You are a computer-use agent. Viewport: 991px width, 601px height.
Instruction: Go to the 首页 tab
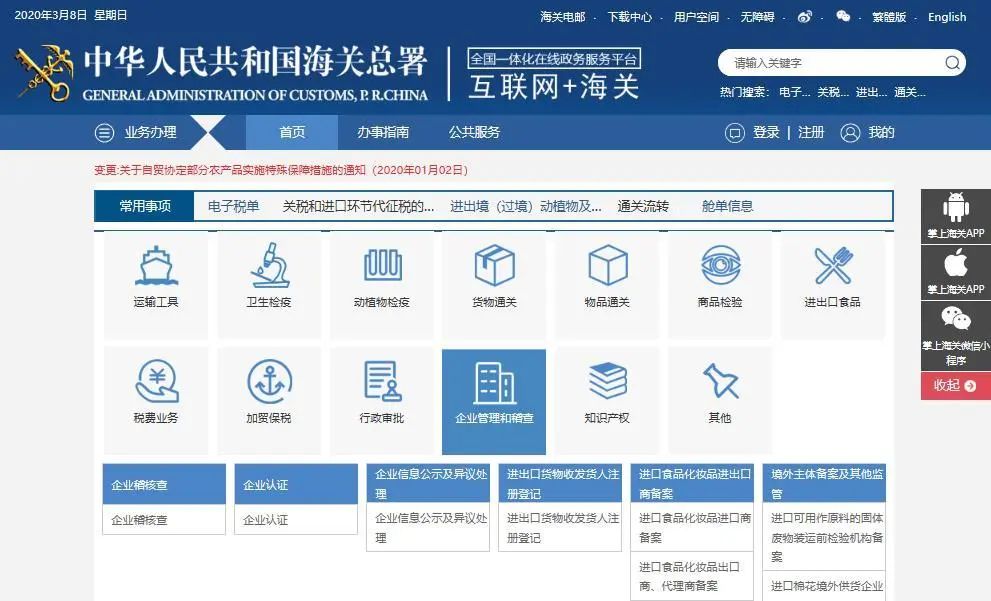(292, 132)
